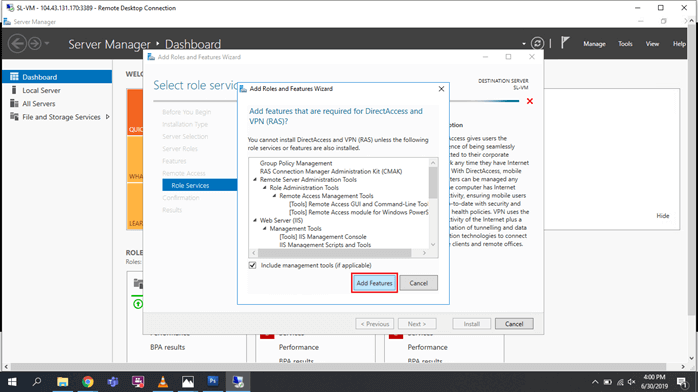Expand File and Storage Services arrow
Viewport: 698px width, 392px height.
pos(107,117)
